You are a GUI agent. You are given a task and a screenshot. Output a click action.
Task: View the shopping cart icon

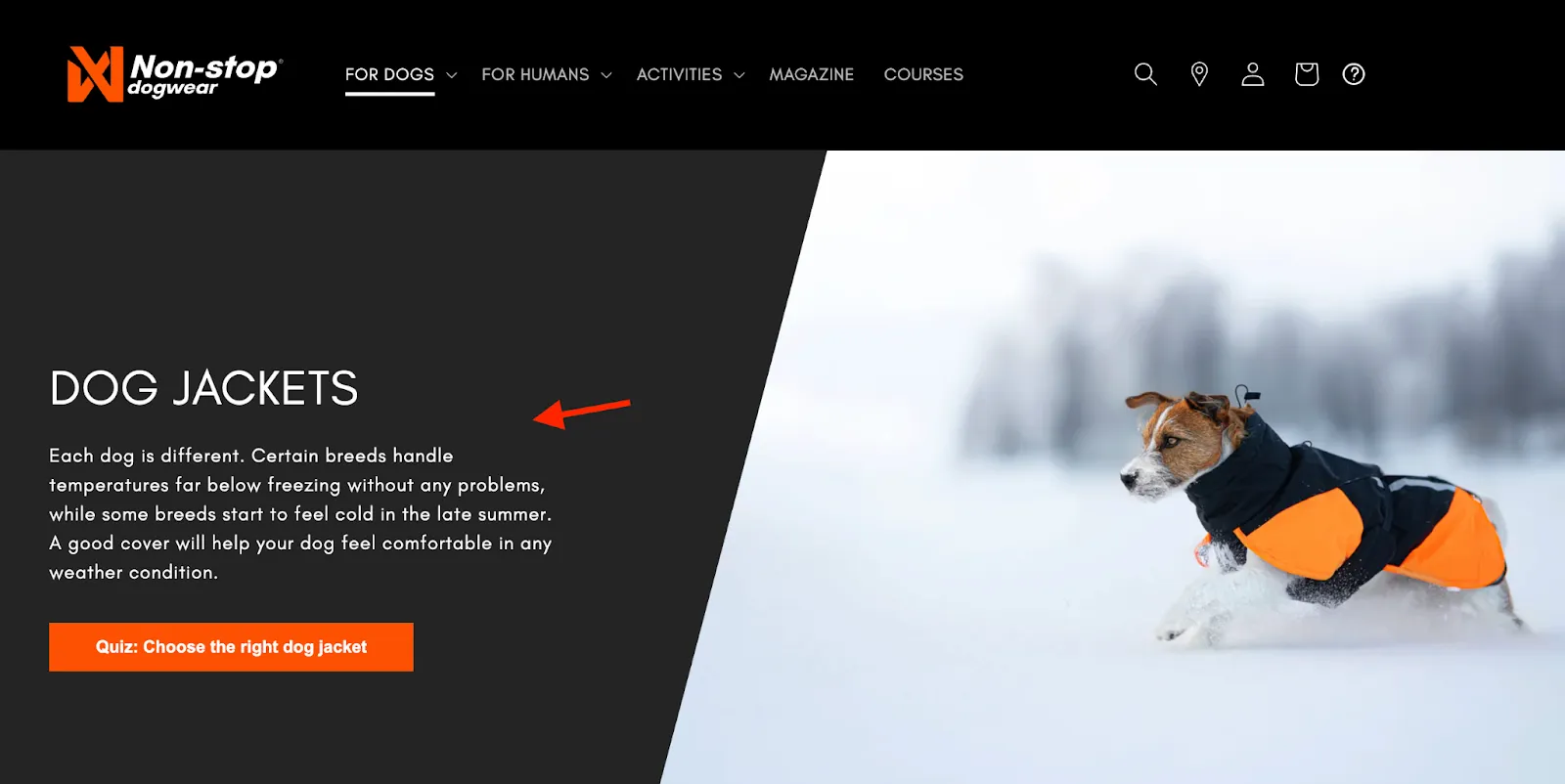1307,74
